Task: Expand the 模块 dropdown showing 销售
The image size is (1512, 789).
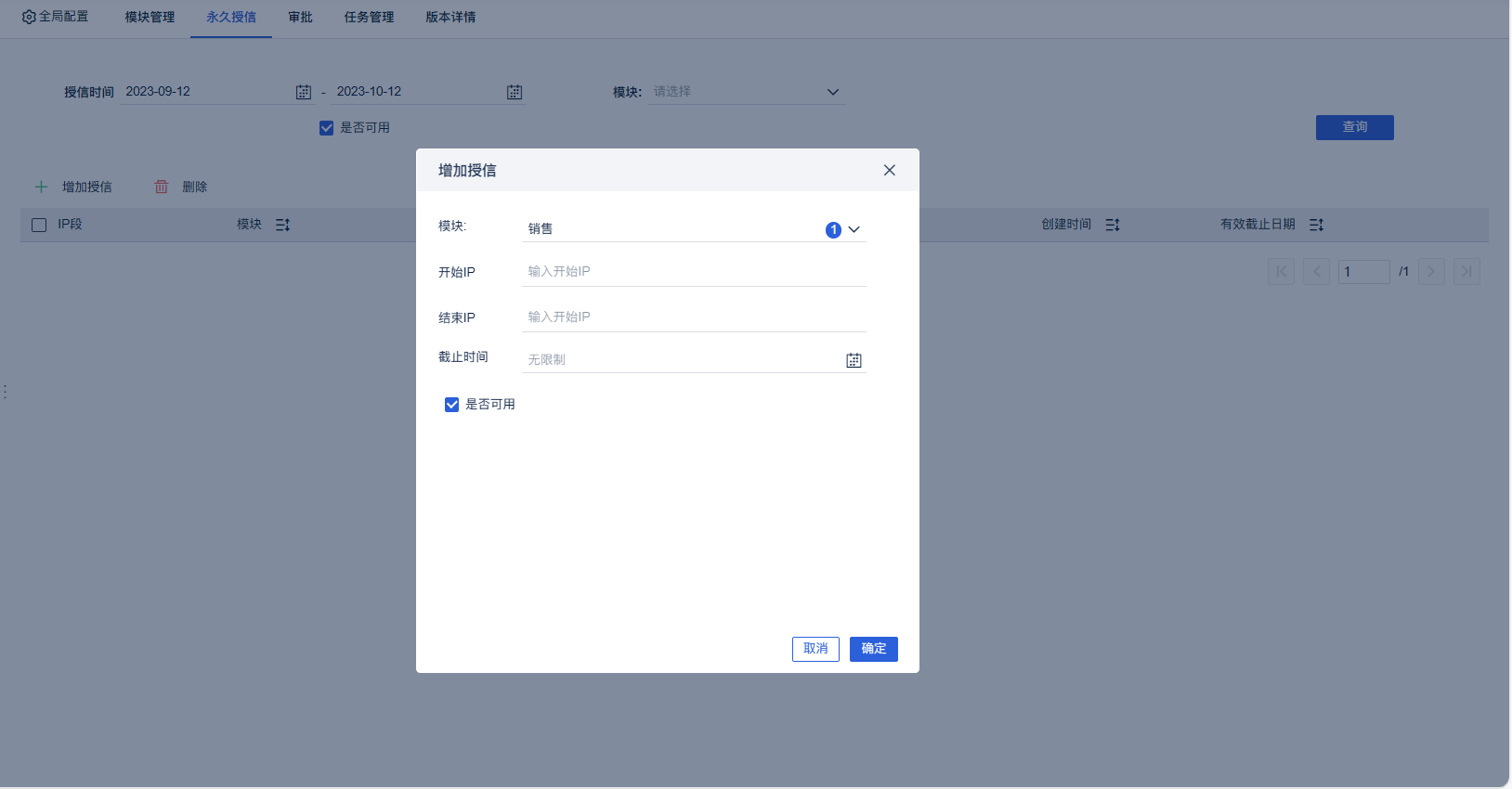Action: coord(854,229)
